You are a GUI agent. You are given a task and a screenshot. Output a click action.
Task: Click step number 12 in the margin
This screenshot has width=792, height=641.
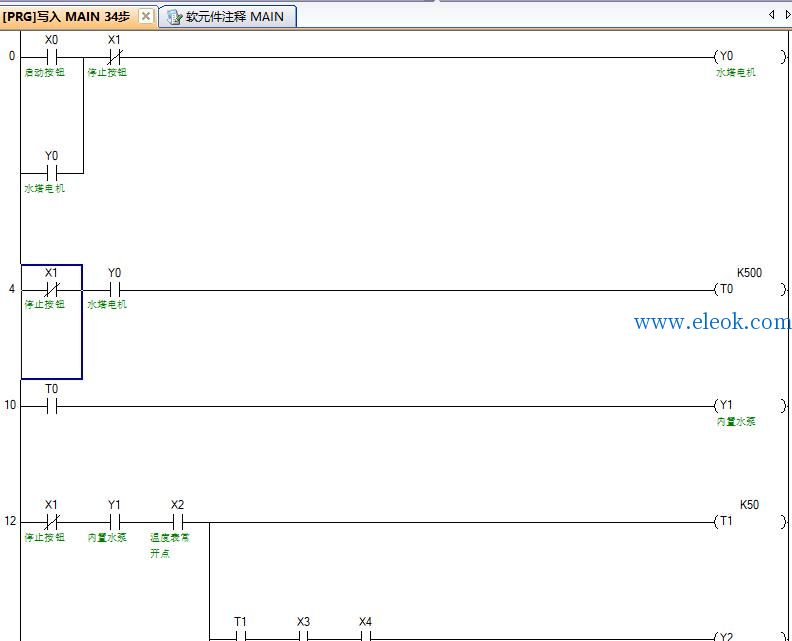tap(10, 521)
